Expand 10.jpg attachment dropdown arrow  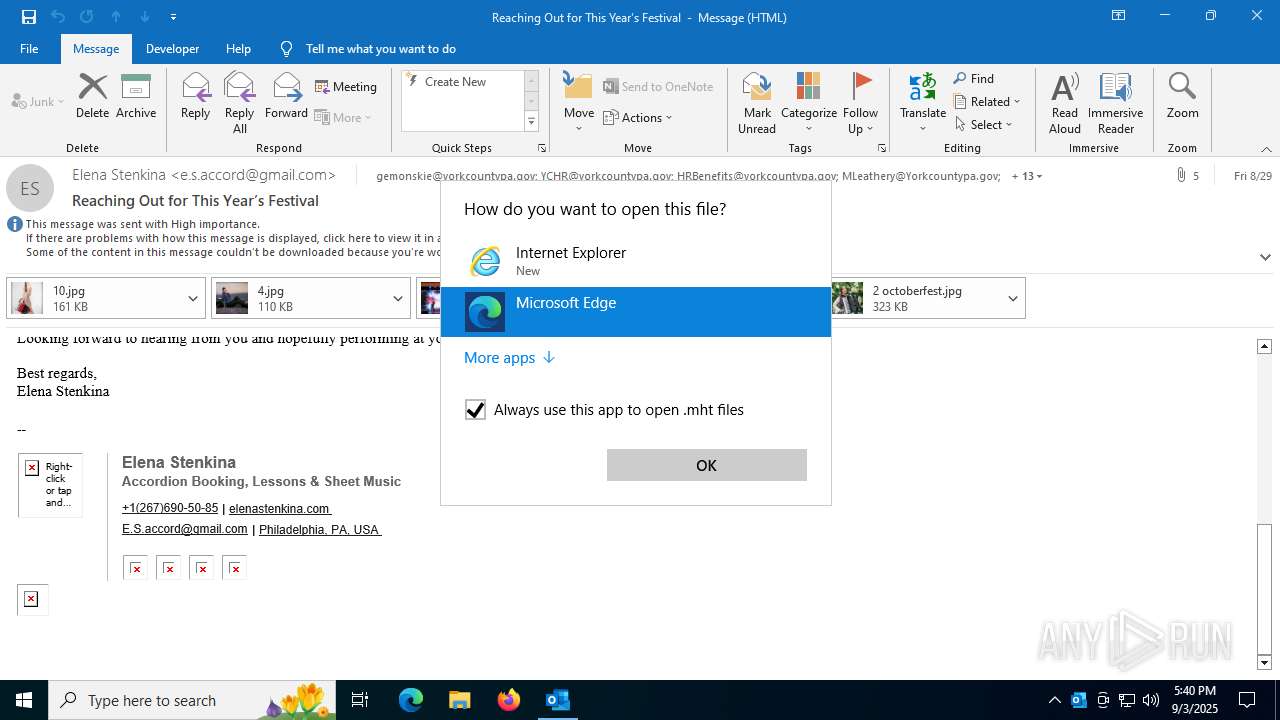pos(193,298)
